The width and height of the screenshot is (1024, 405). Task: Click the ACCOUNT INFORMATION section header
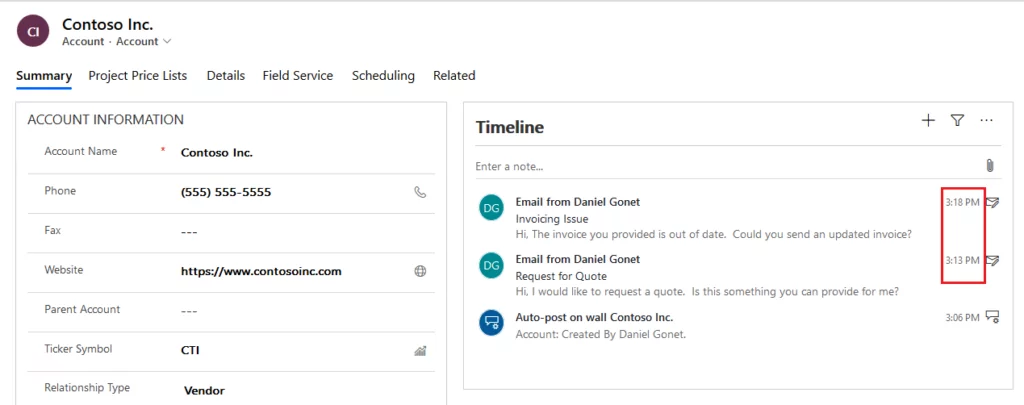click(x=106, y=120)
